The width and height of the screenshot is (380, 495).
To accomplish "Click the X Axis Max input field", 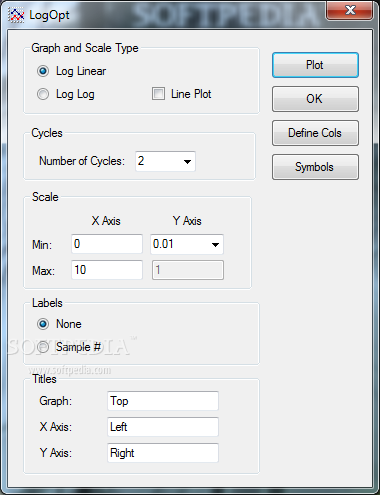I will pyautogui.click(x=107, y=270).
